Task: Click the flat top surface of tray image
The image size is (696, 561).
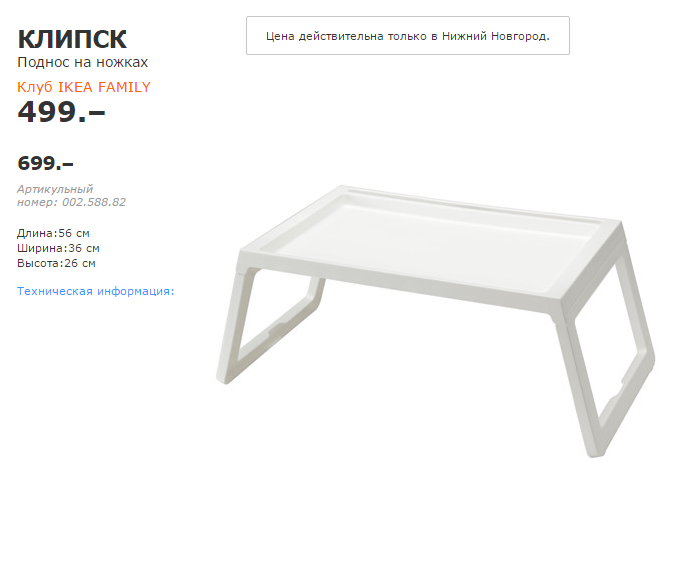Action: pyautogui.click(x=426, y=242)
